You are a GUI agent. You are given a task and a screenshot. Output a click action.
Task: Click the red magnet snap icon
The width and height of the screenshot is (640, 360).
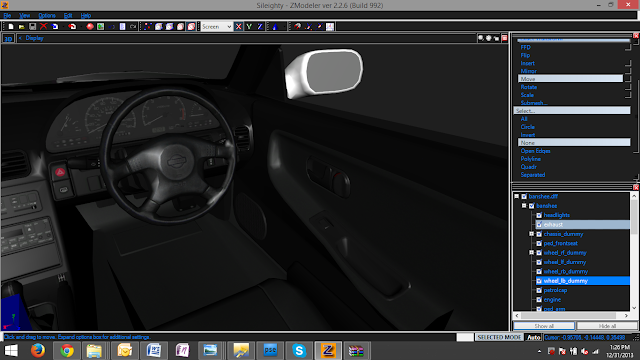click(298, 27)
